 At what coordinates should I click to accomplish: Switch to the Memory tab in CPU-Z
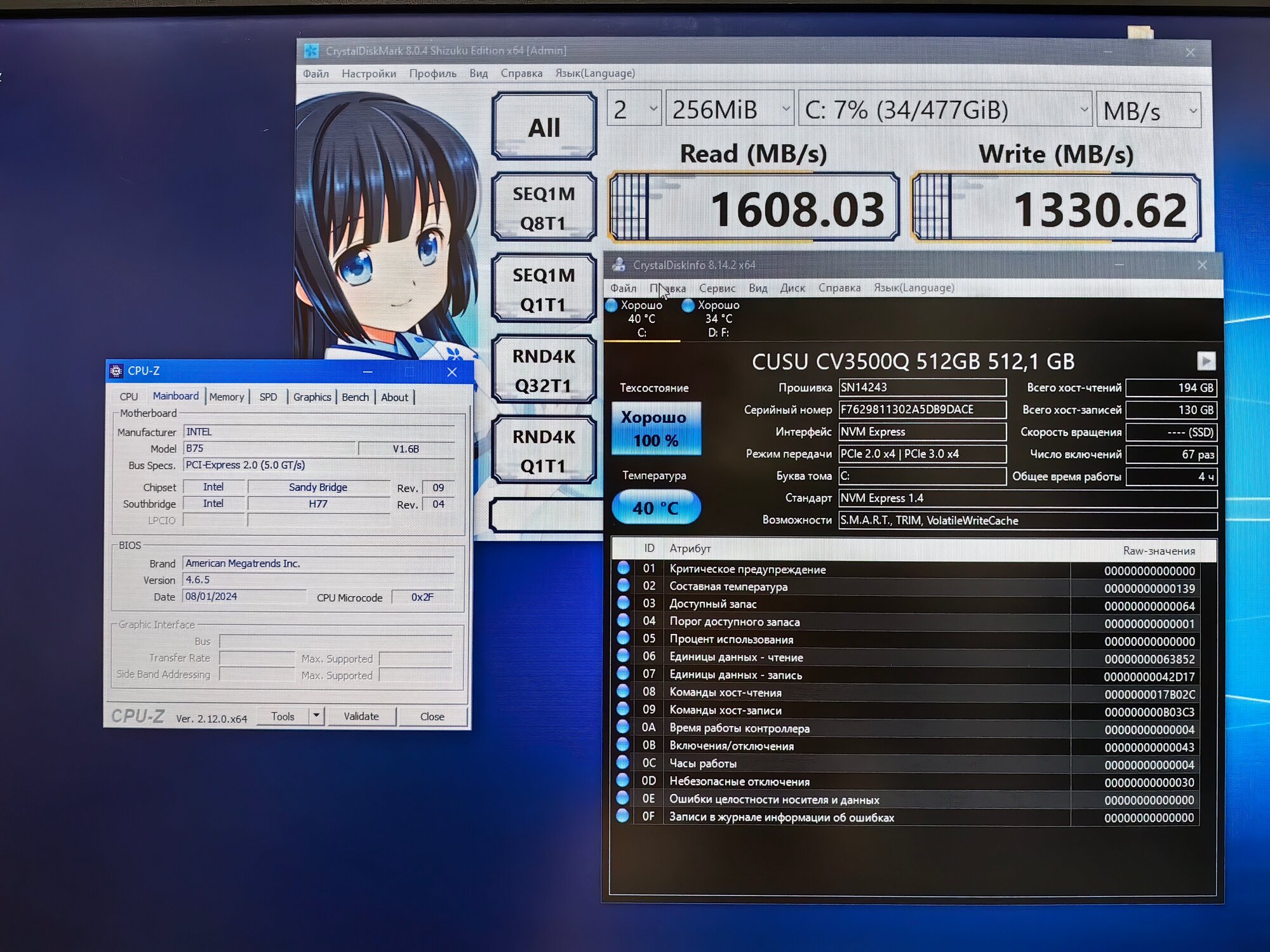coord(227,397)
